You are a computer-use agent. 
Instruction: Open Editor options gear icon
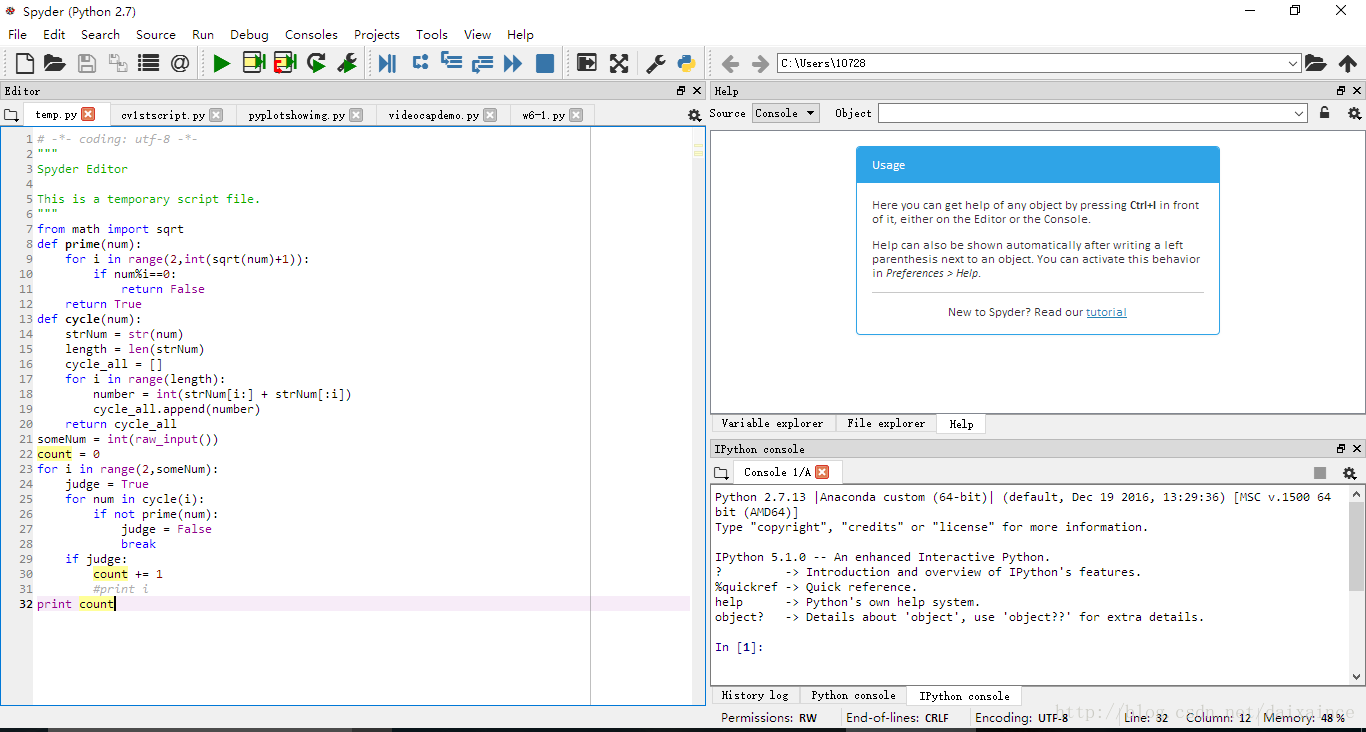coord(695,115)
